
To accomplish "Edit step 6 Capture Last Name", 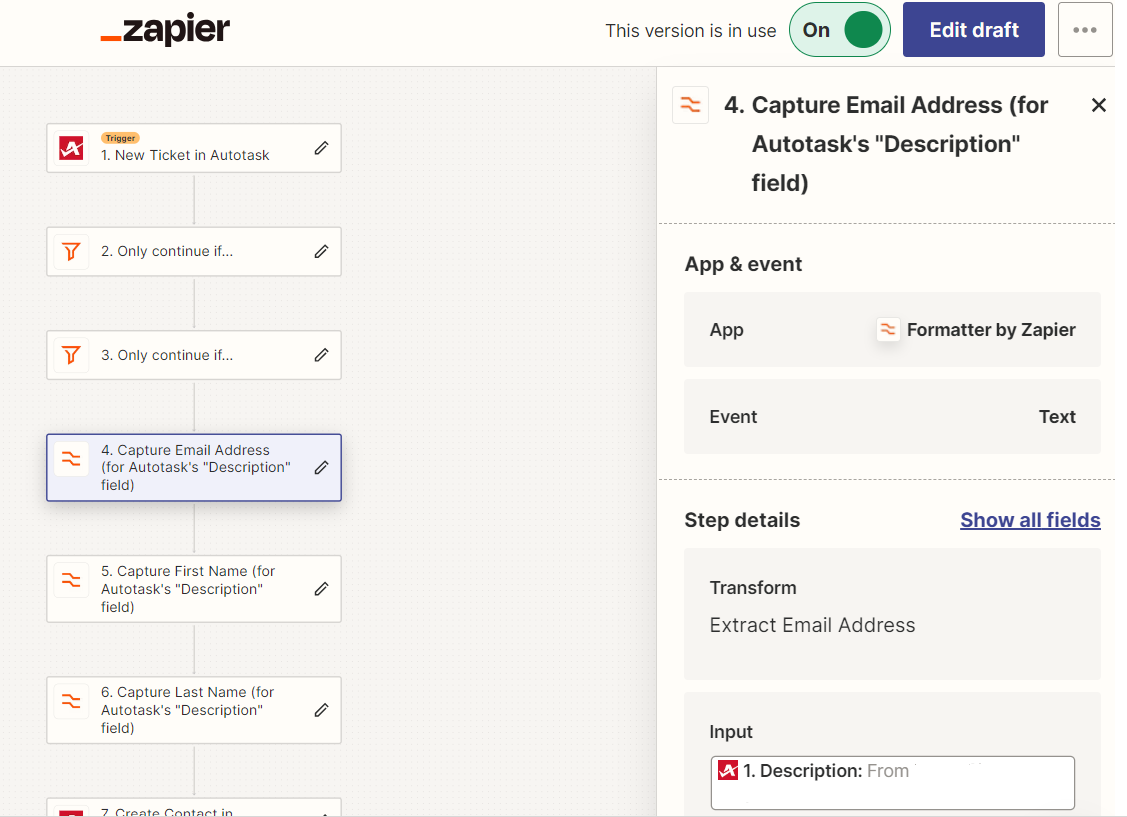I will (x=321, y=710).
